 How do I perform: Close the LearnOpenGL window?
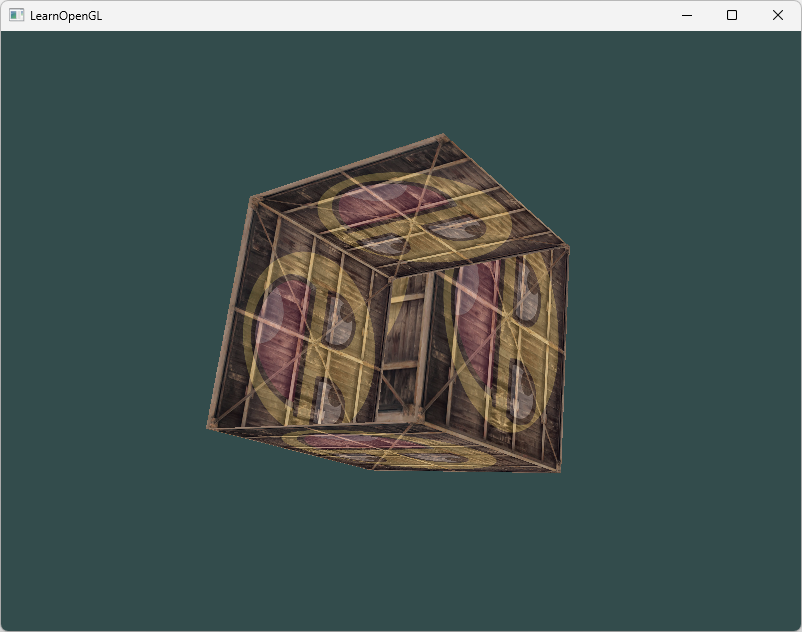click(x=777, y=15)
